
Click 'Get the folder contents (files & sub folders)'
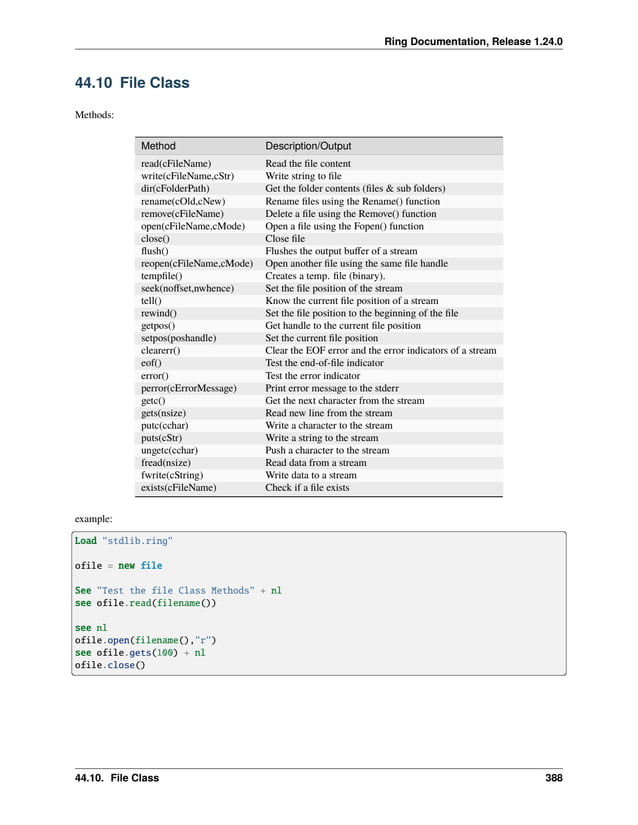(355, 188)
